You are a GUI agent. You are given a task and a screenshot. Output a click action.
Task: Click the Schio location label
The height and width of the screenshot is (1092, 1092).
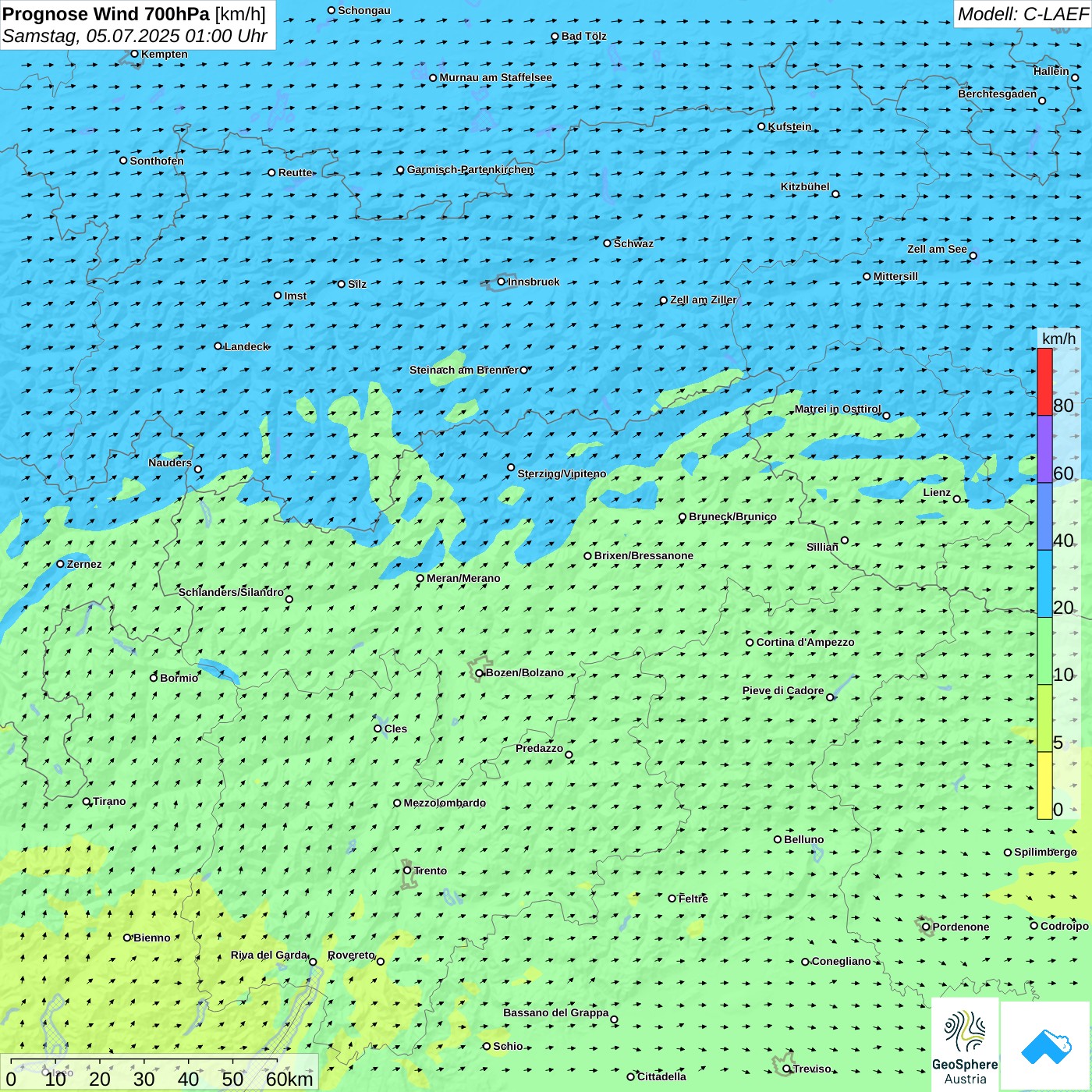click(508, 1046)
